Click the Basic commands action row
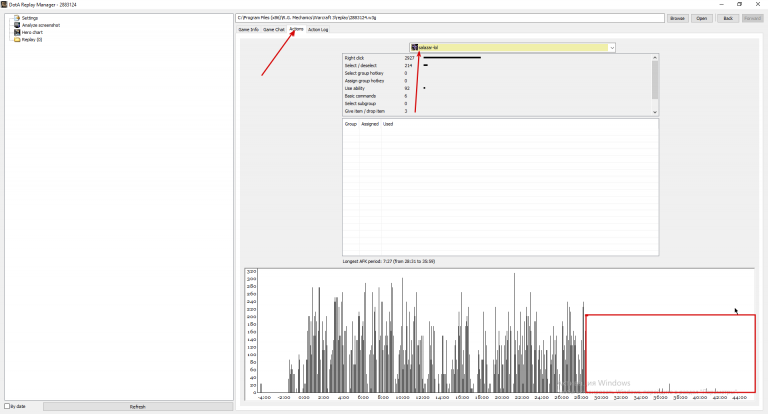The width and height of the screenshot is (768, 414). click(x=497, y=96)
